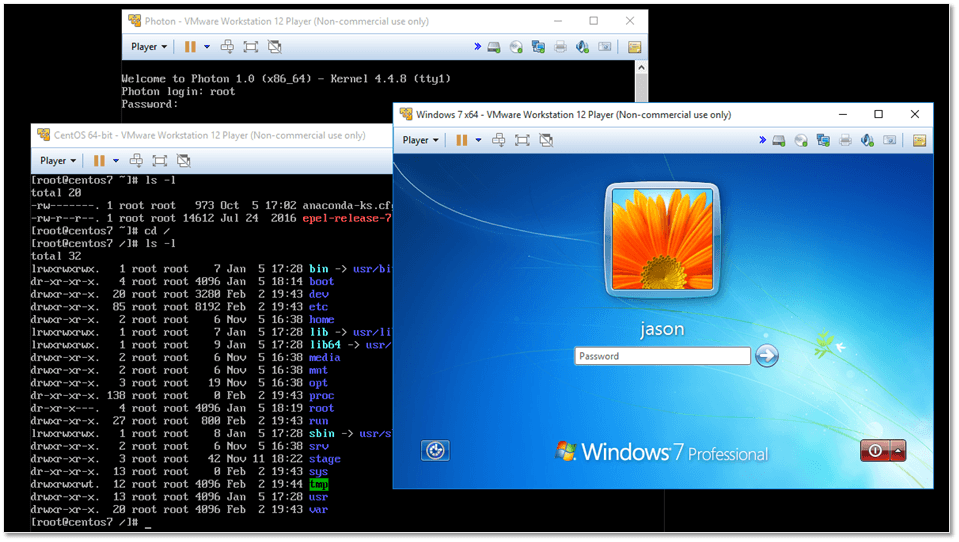Viewport: 959px width, 542px height.
Task: Select jason's flower account picture
Action: tap(662, 240)
